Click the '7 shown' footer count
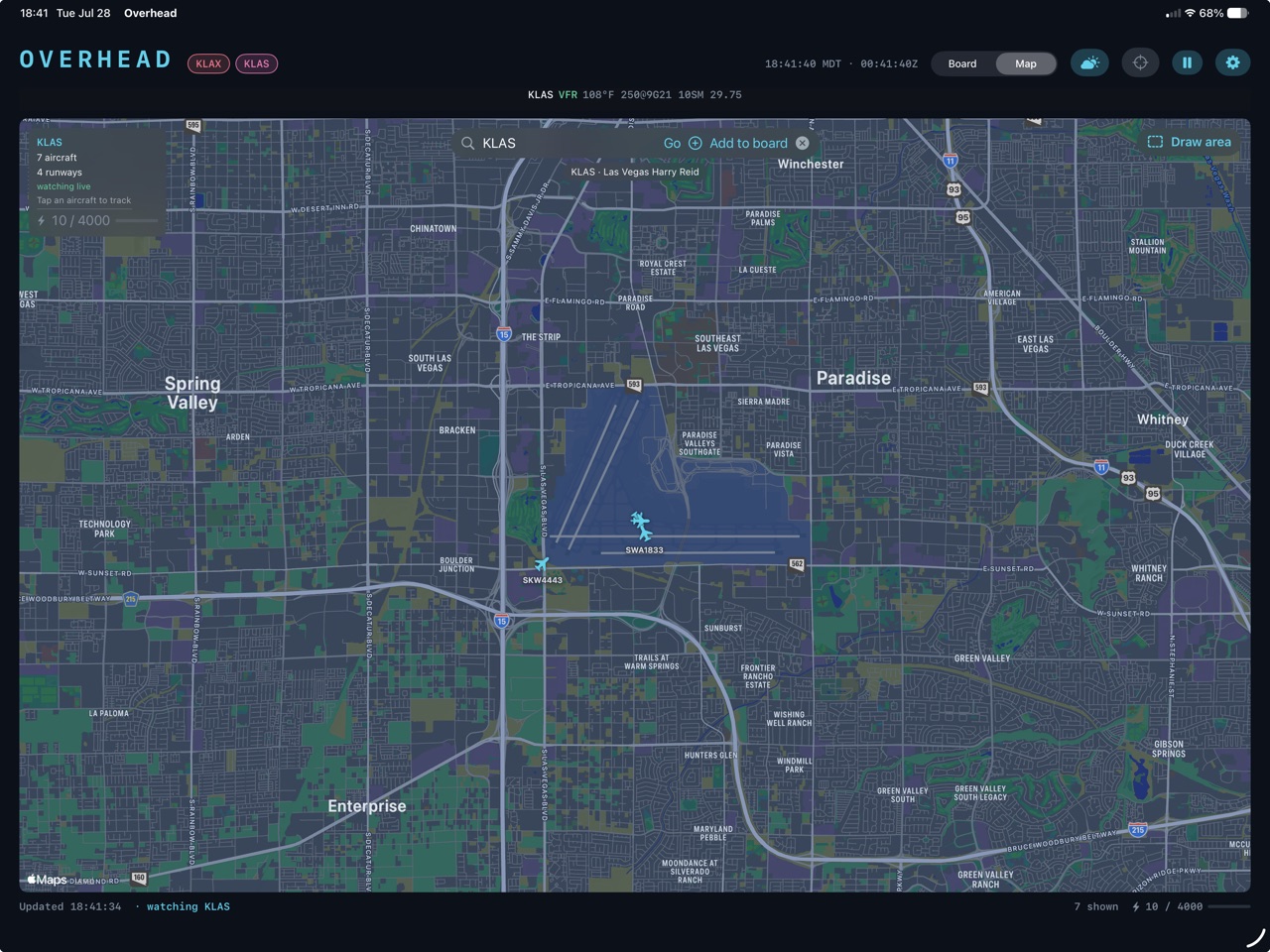 (1095, 906)
